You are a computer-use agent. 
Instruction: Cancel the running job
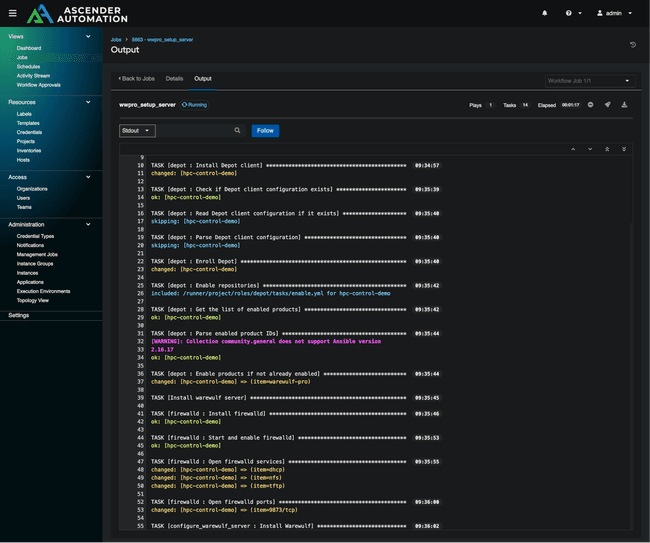590,104
